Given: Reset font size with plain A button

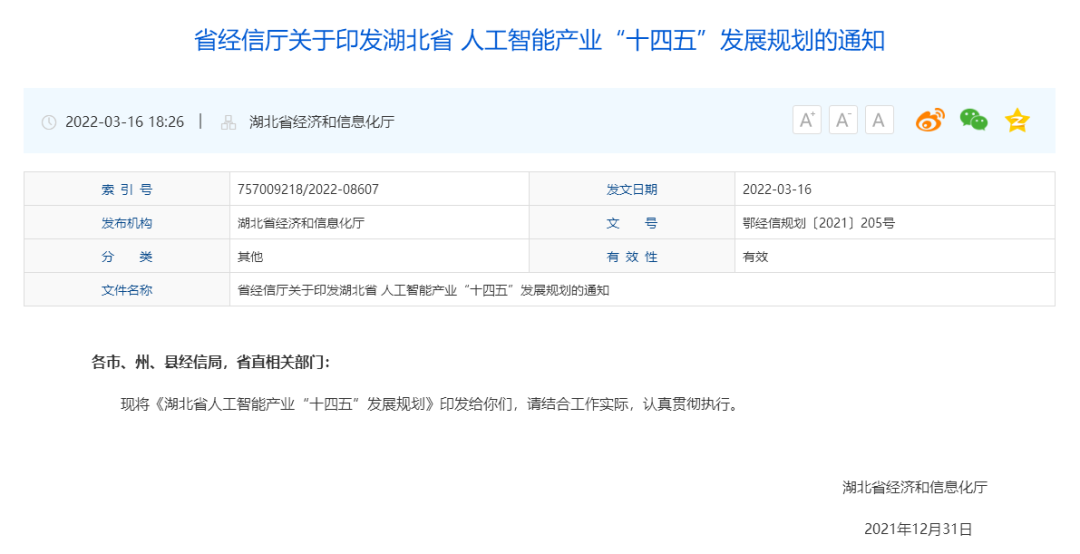Looking at the screenshot, I should click(879, 121).
